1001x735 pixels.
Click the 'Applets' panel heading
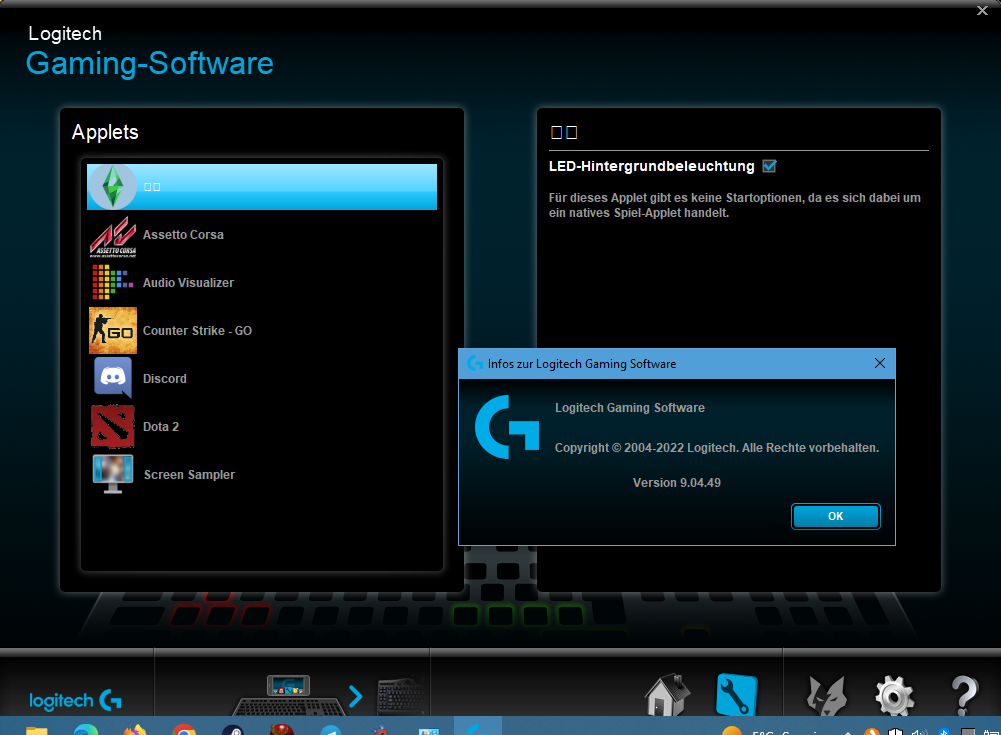[105, 132]
